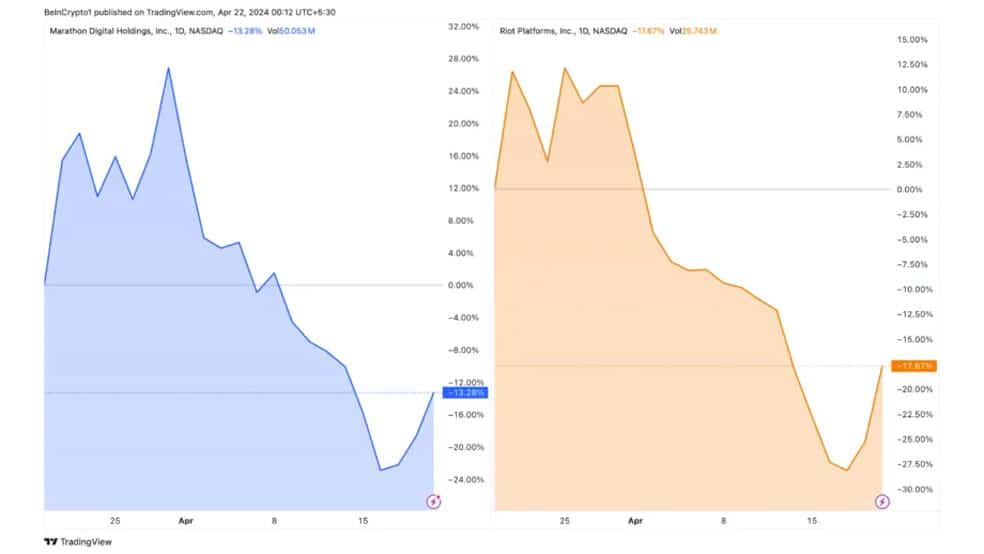Click the 0.00% level on Marathon scale
The height and width of the screenshot is (554, 984).
[460, 285]
